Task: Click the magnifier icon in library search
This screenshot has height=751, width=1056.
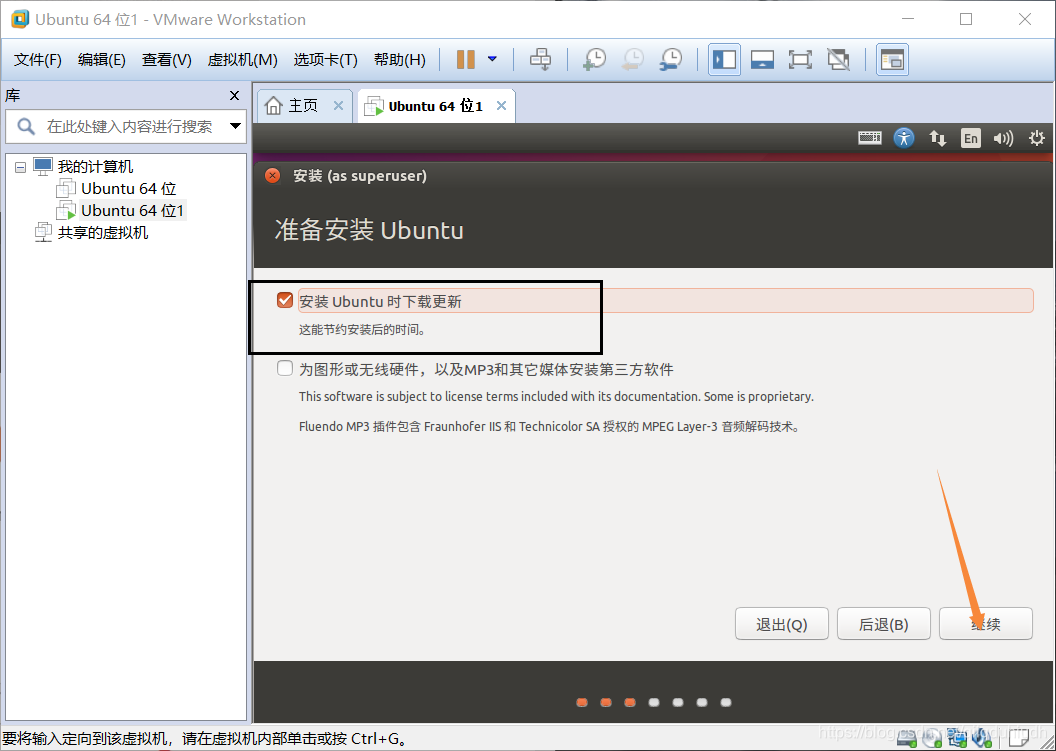Action: tap(26, 126)
